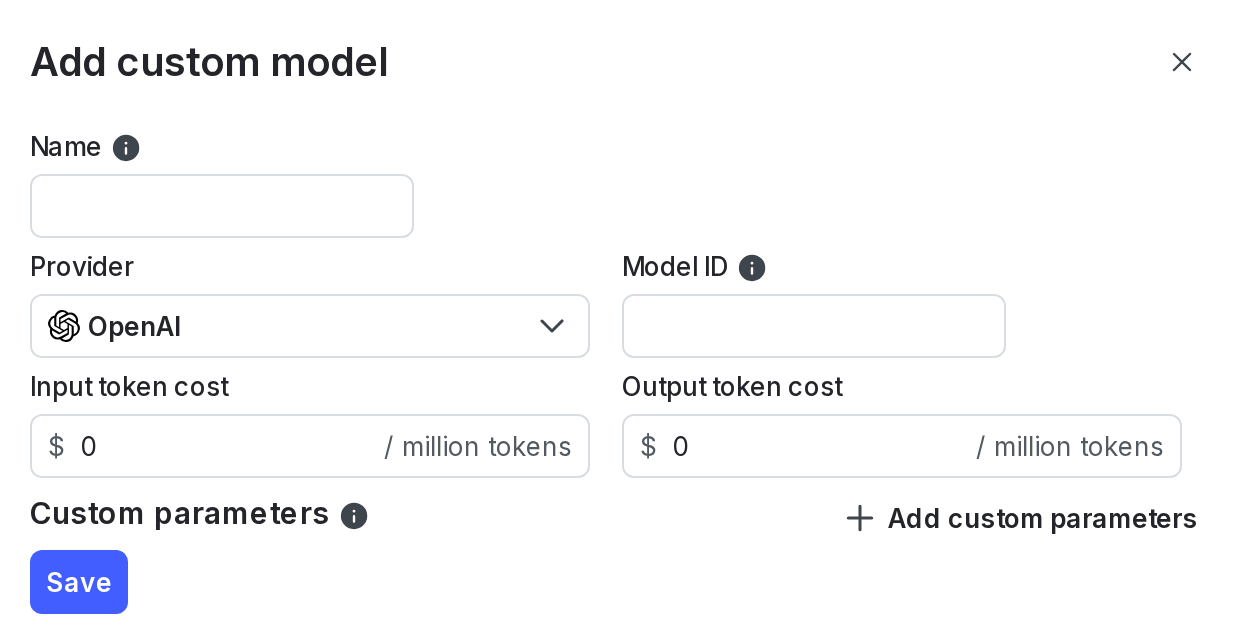This screenshot has width=1244, height=644.
Task: Expand the provider selection menu
Action: click(x=310, y=326)
